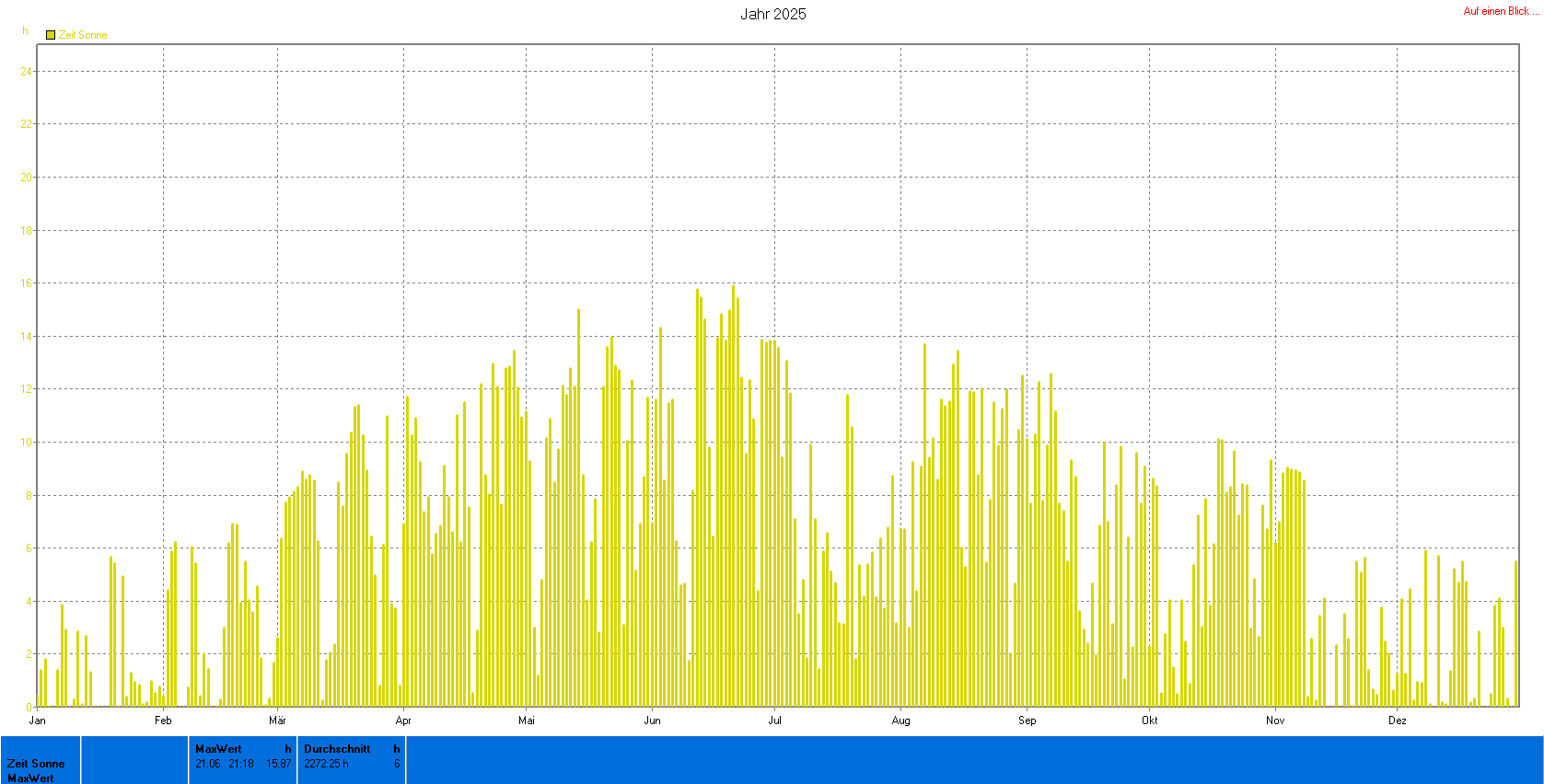Click the 'Jan' month label on axis
The width and height of the screenshot is (1544, 784).
tap(37, 721)
